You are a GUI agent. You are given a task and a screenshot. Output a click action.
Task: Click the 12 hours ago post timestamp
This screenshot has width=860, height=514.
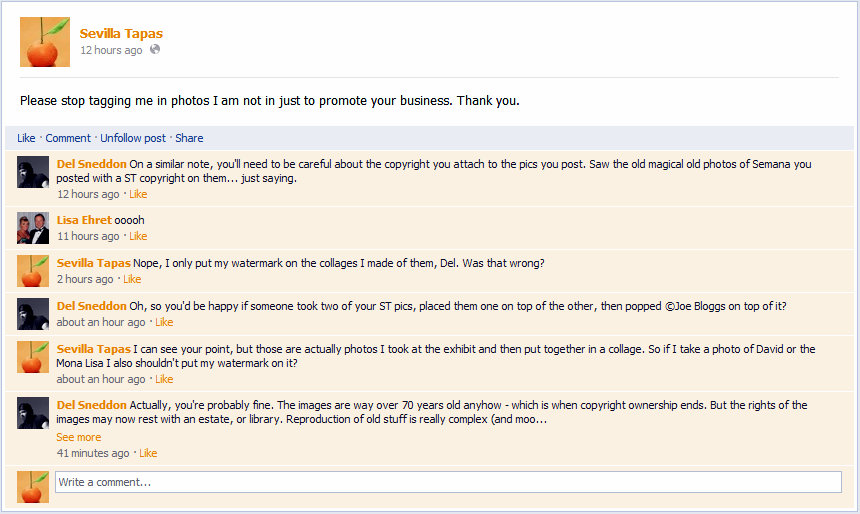pos(111,50)
